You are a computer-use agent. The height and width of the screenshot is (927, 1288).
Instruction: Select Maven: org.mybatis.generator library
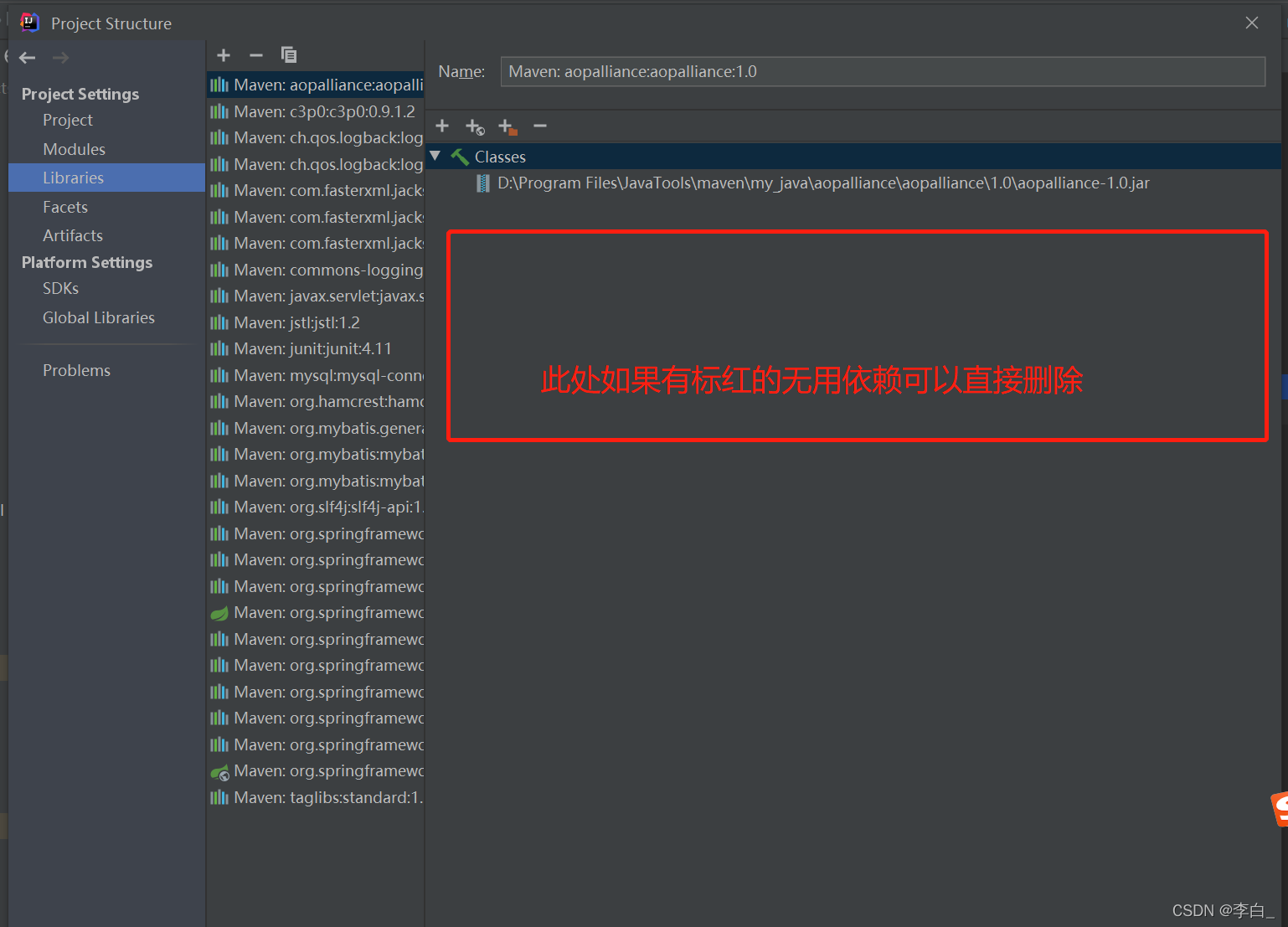(316, 428)
